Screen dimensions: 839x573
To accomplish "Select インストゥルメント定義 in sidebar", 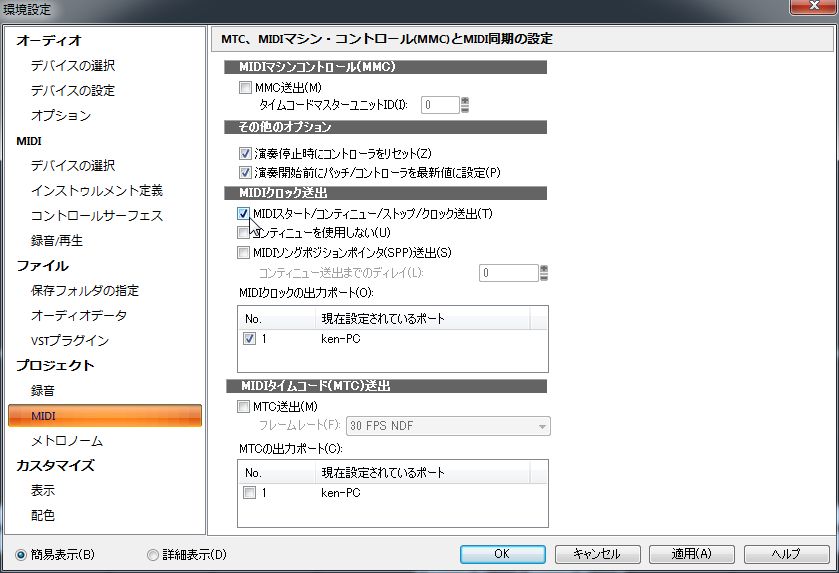I will [x=97, y=190].
